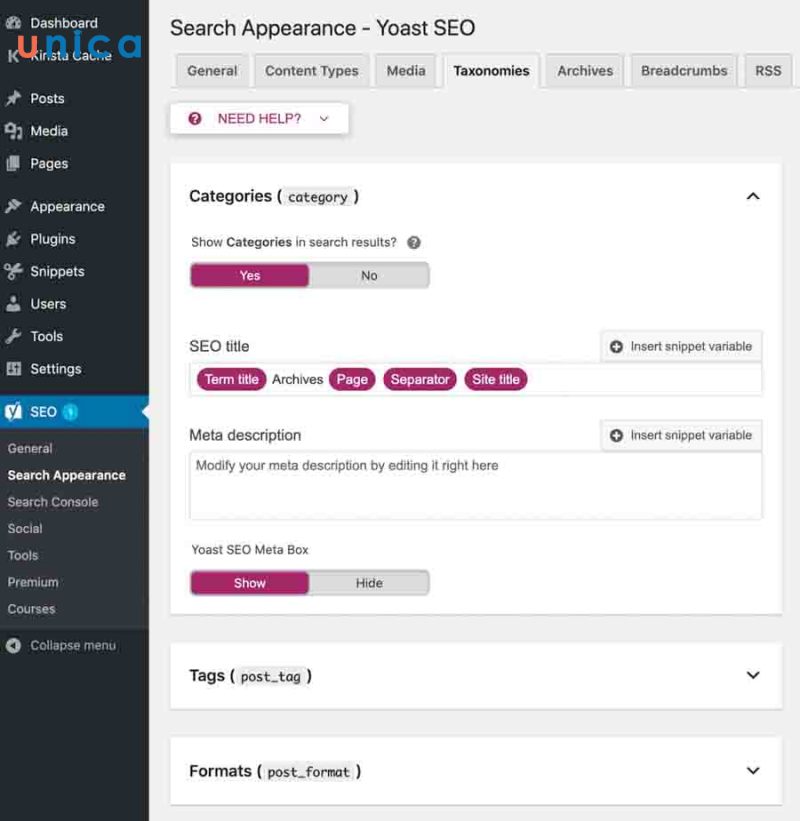Expand the Formats post_format section
800x821 pixels.
(x=753, y=771)
